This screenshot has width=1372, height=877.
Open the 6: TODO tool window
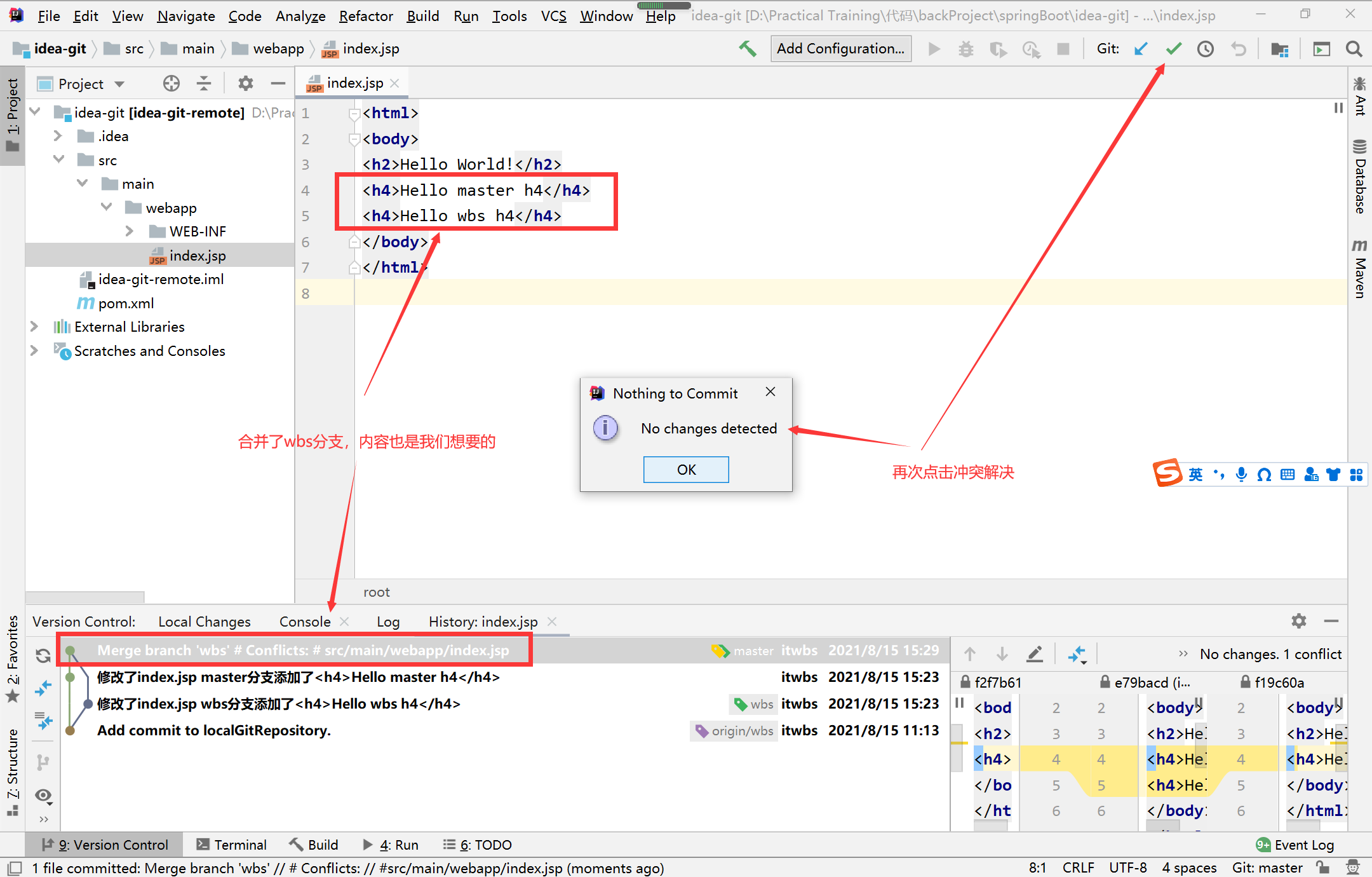[478, 845]
